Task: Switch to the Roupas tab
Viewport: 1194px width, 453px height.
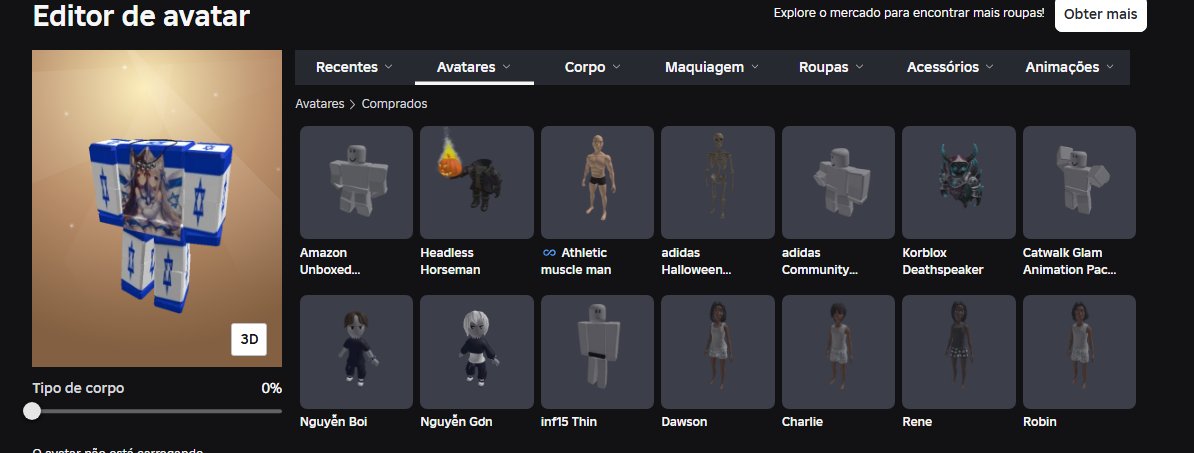Action: [831, 67]
